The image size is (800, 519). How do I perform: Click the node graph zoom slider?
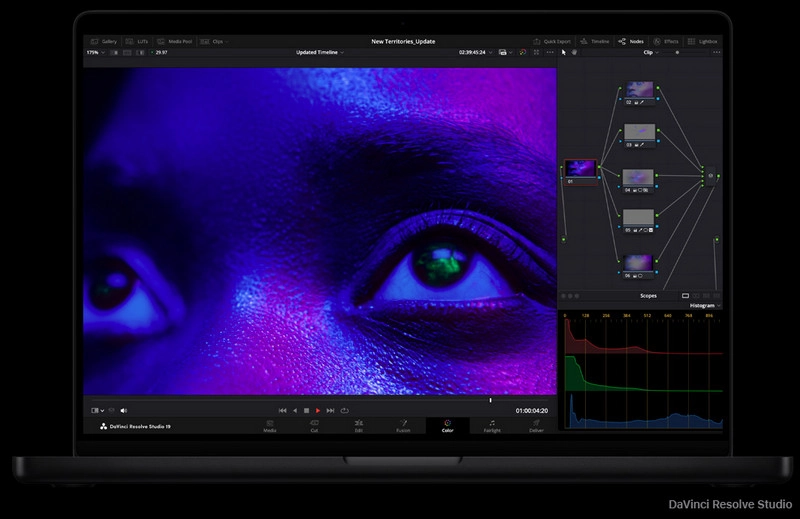[x=677, y=52]
